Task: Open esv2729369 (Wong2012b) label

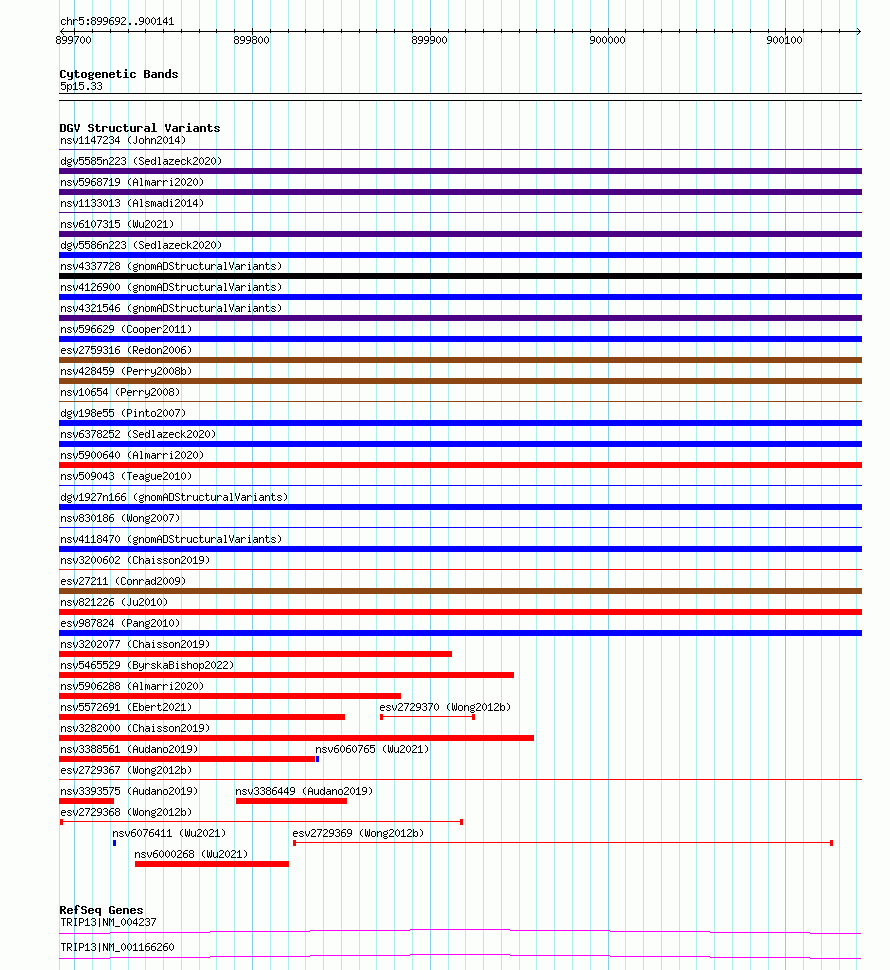Action: 358,835
